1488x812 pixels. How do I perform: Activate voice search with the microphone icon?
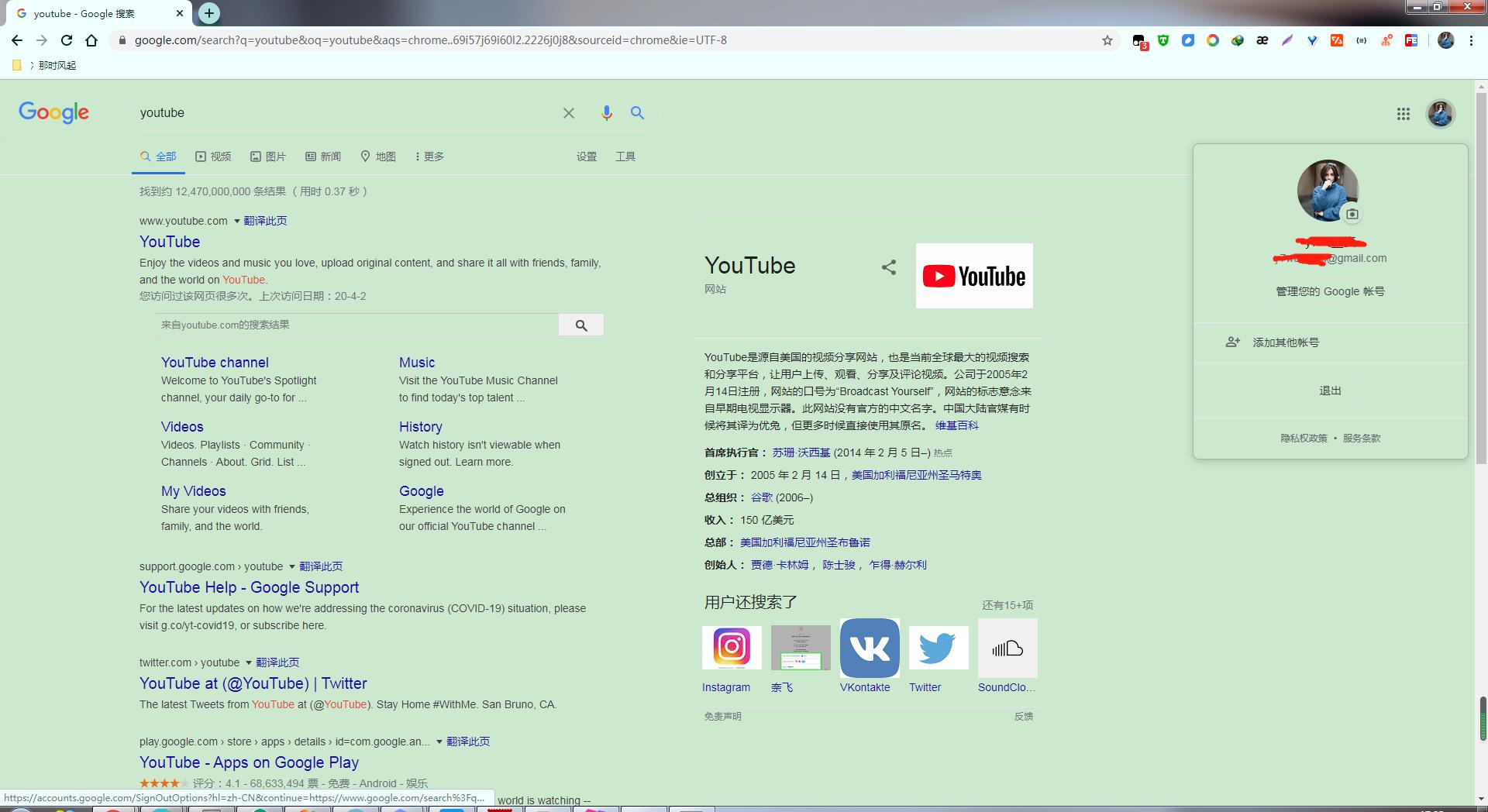click(607, 113)
